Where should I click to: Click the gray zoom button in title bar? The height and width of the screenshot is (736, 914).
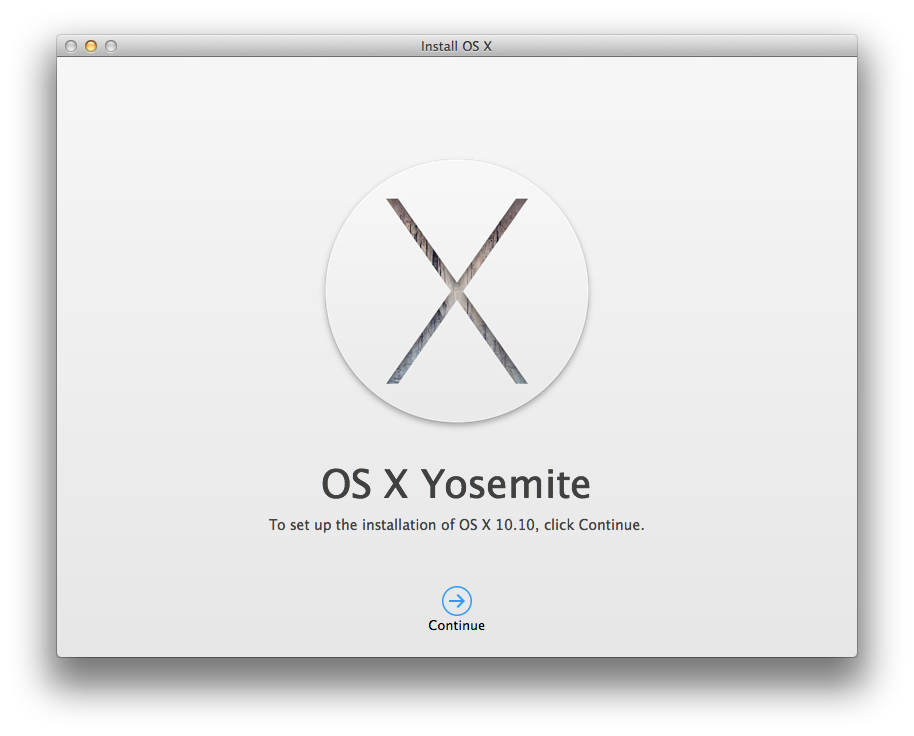pyautogui.click(x=111, y=46)
